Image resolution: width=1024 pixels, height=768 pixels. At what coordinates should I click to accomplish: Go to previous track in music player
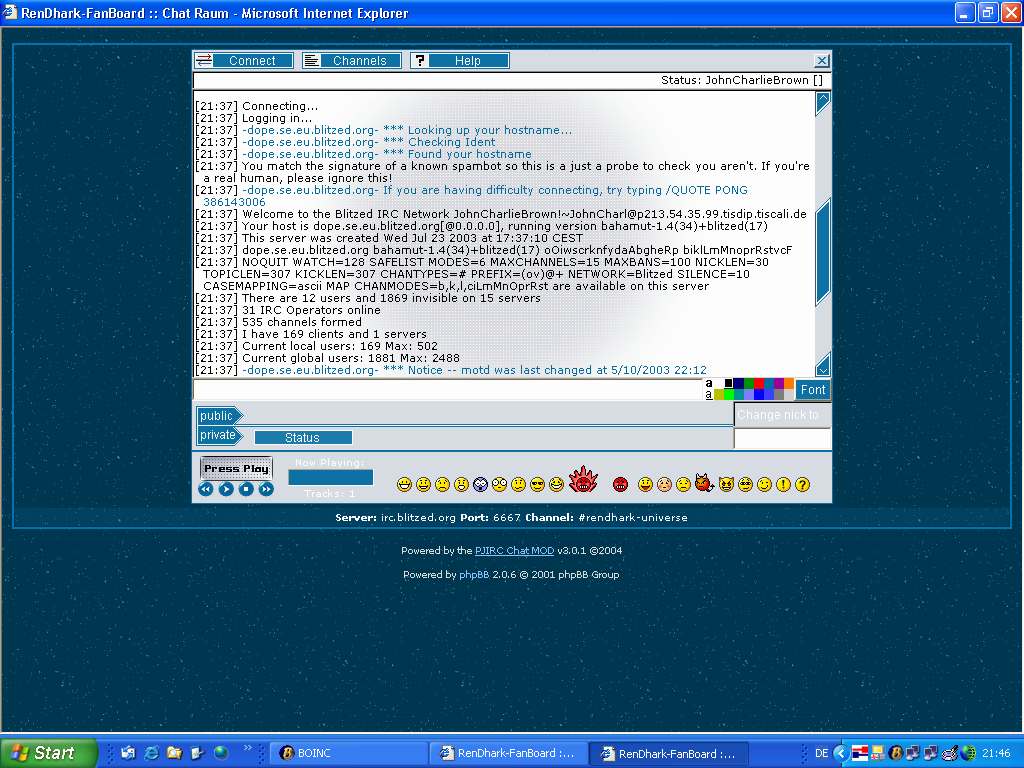[x=206, y=489]
